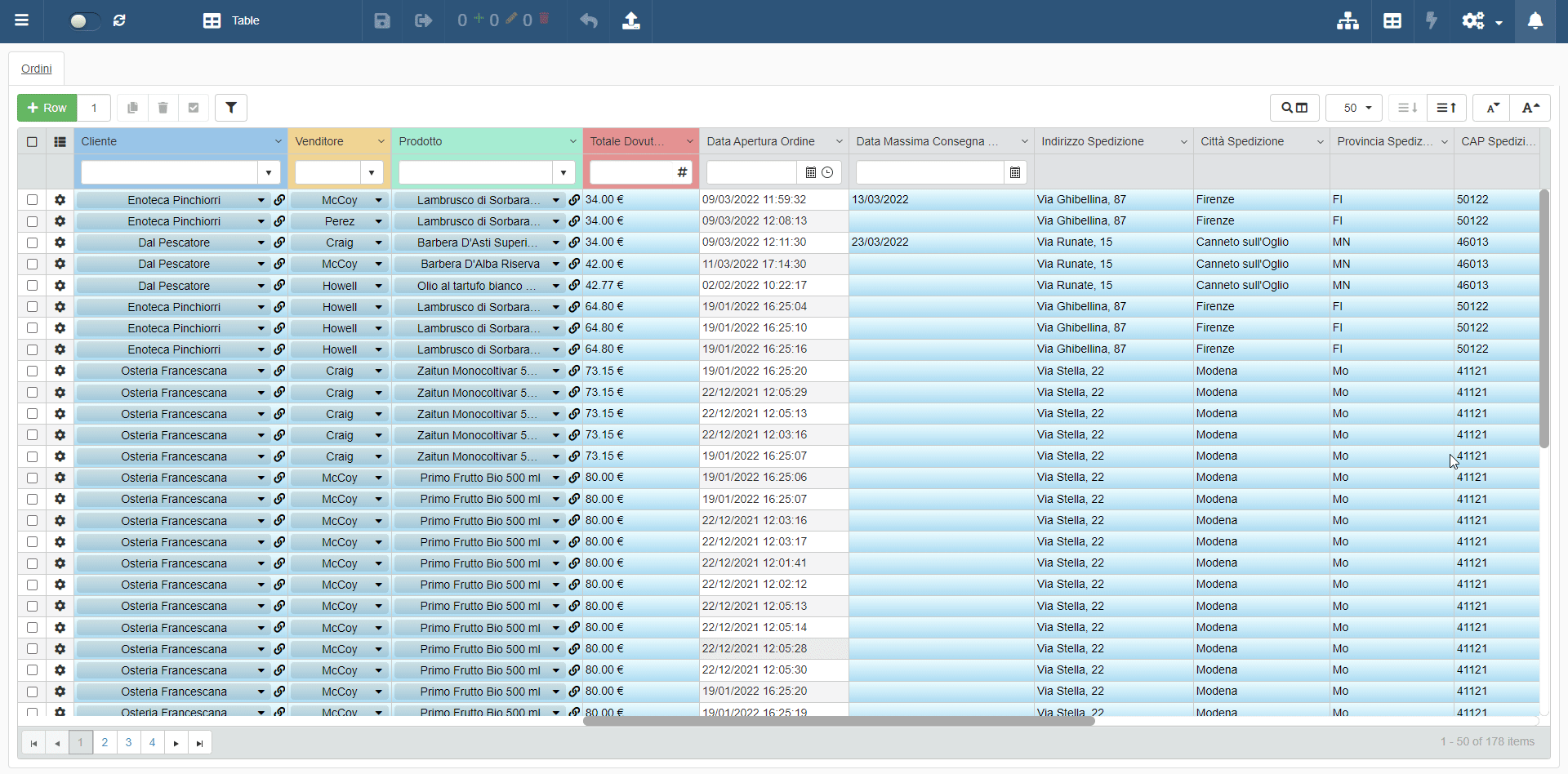Viewport: 1568px width, 774px height.
Task: Click the save floppy disk icon
Action: pyautogui.click(x=382, y=21)
